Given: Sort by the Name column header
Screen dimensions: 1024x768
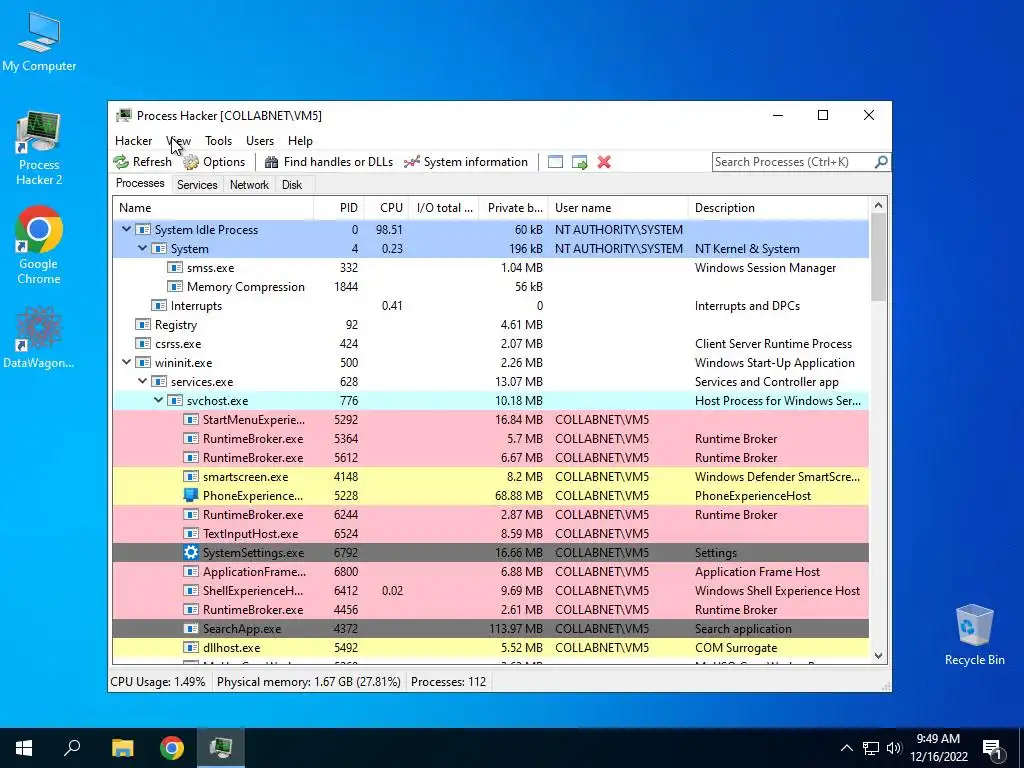Looking at the screenshot, I should click(213, 208).
